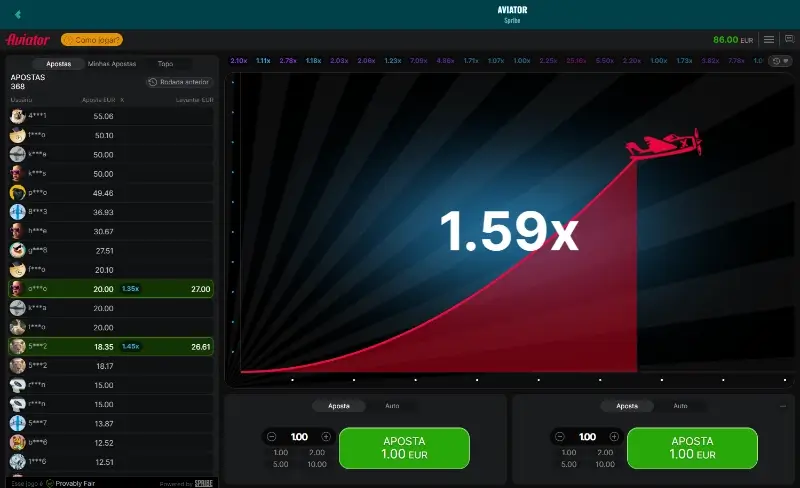Click the red airplane on the graph
This screenshot has width=800, height=488.
coord(664,143)
